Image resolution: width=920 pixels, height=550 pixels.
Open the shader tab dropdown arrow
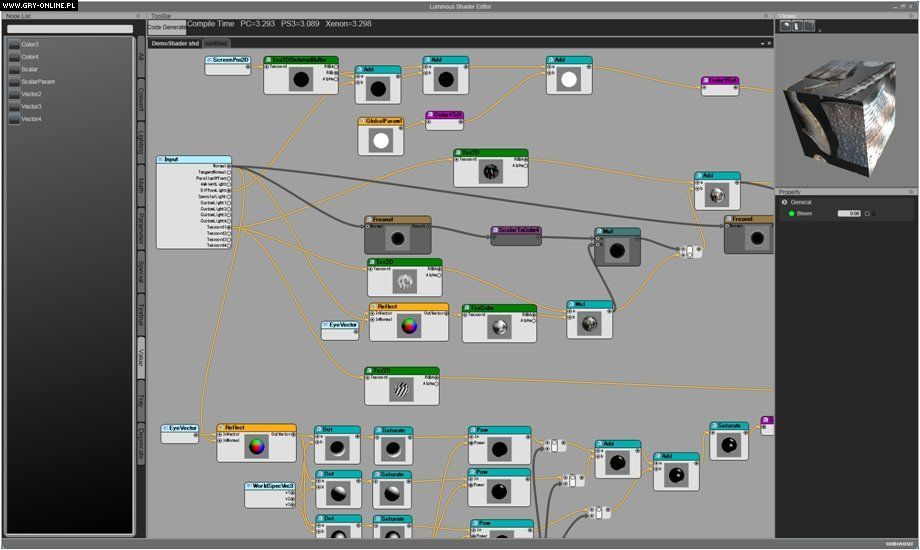(x=761, y=44)
